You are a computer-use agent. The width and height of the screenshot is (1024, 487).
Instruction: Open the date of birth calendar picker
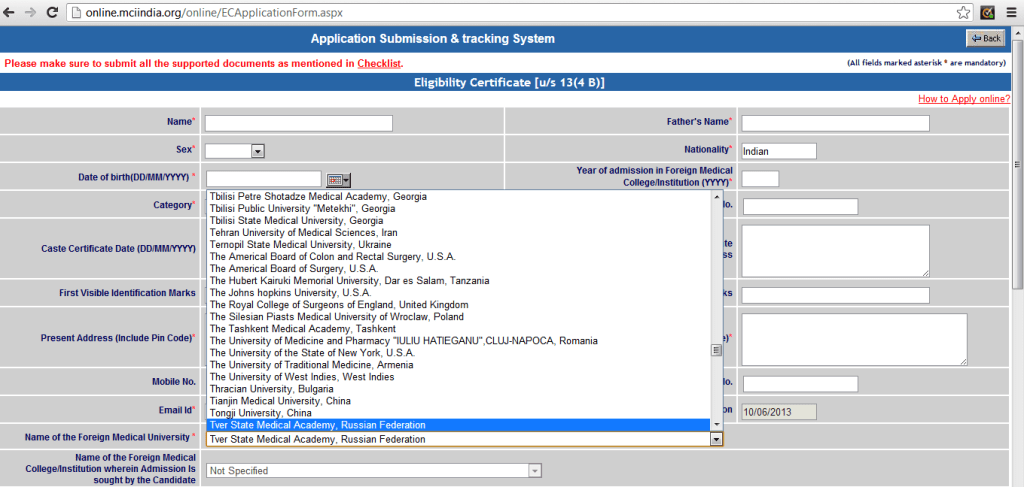point(338,179)
